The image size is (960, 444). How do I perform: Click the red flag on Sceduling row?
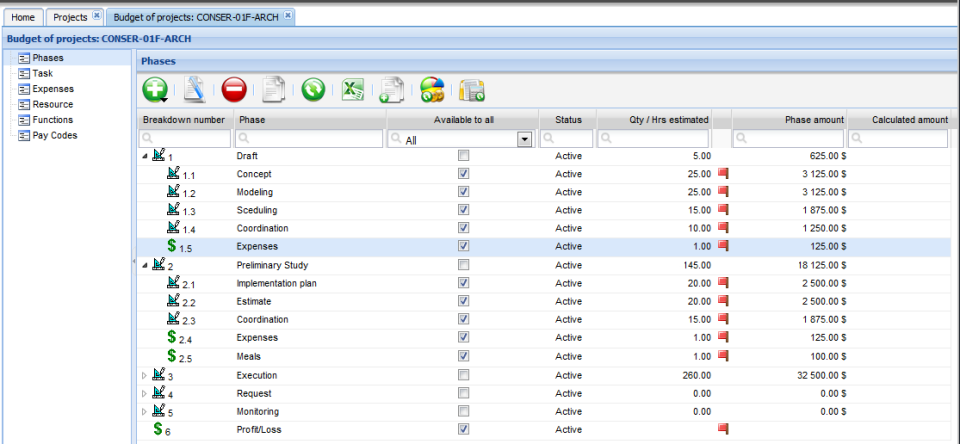723,209
